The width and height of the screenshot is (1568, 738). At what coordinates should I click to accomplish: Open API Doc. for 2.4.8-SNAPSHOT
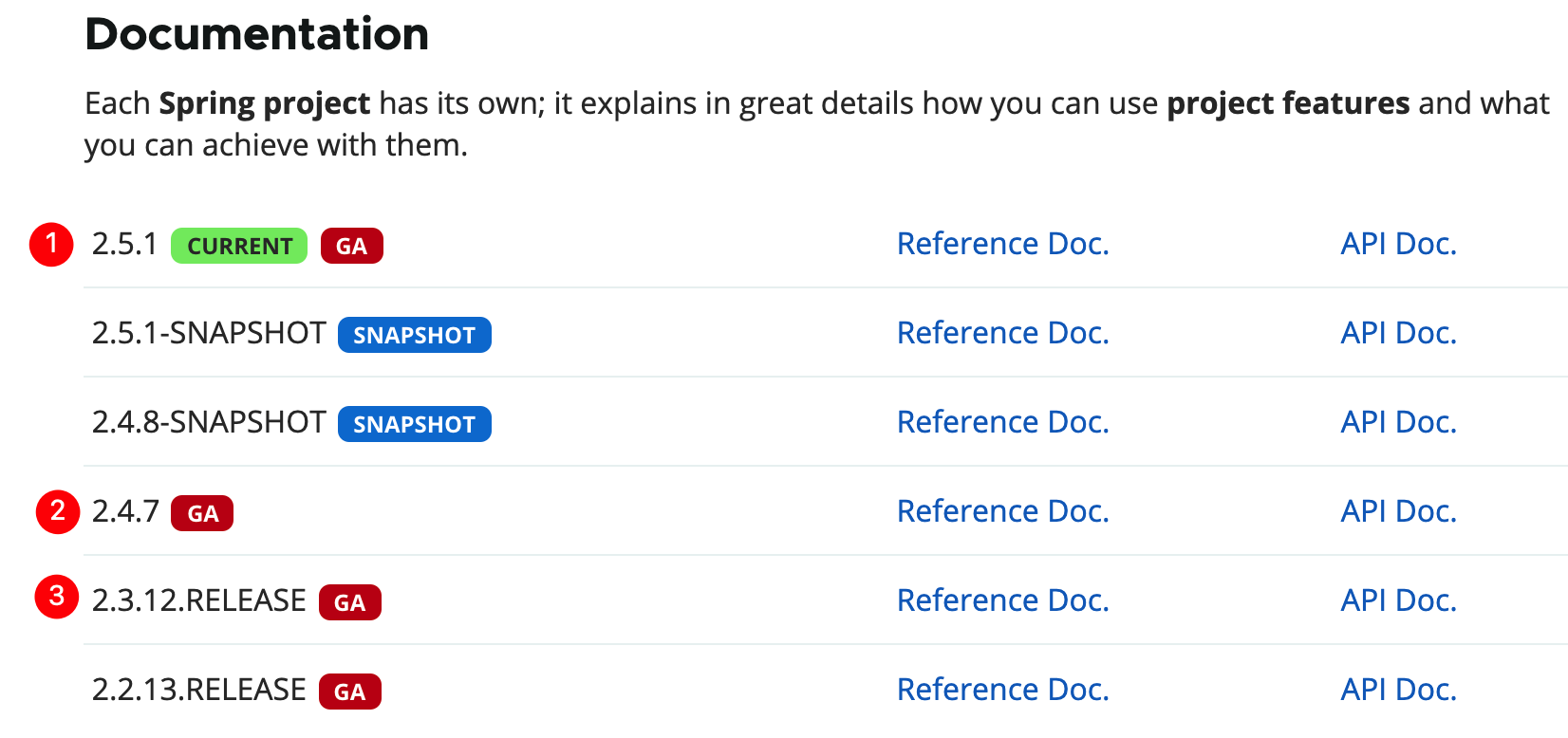(x=1398, y=422)
